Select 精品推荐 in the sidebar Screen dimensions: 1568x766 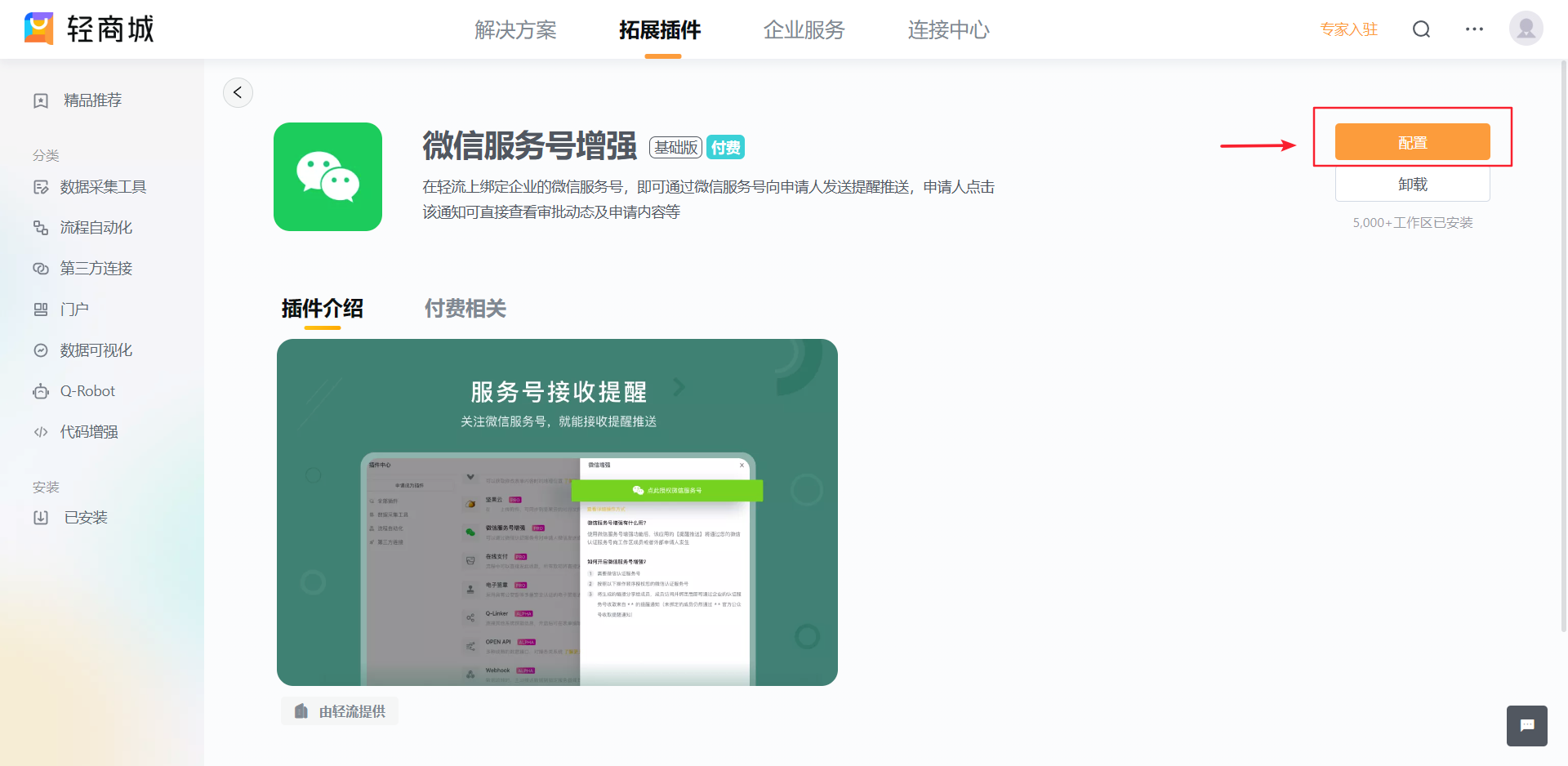point(93,100)
